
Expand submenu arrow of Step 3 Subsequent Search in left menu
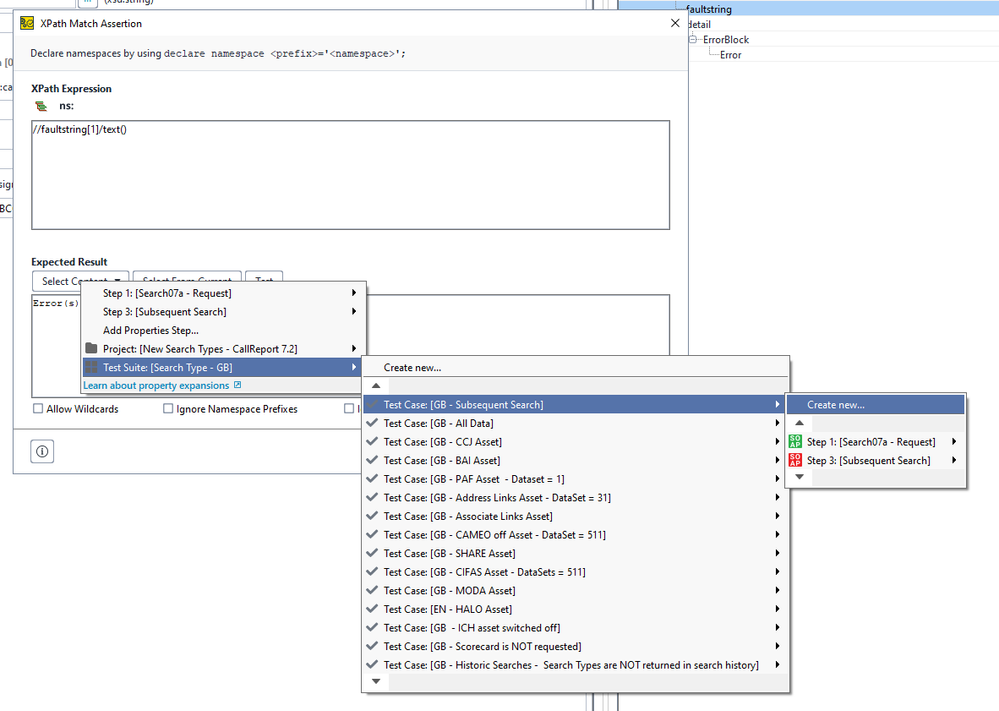pos(354,312)
